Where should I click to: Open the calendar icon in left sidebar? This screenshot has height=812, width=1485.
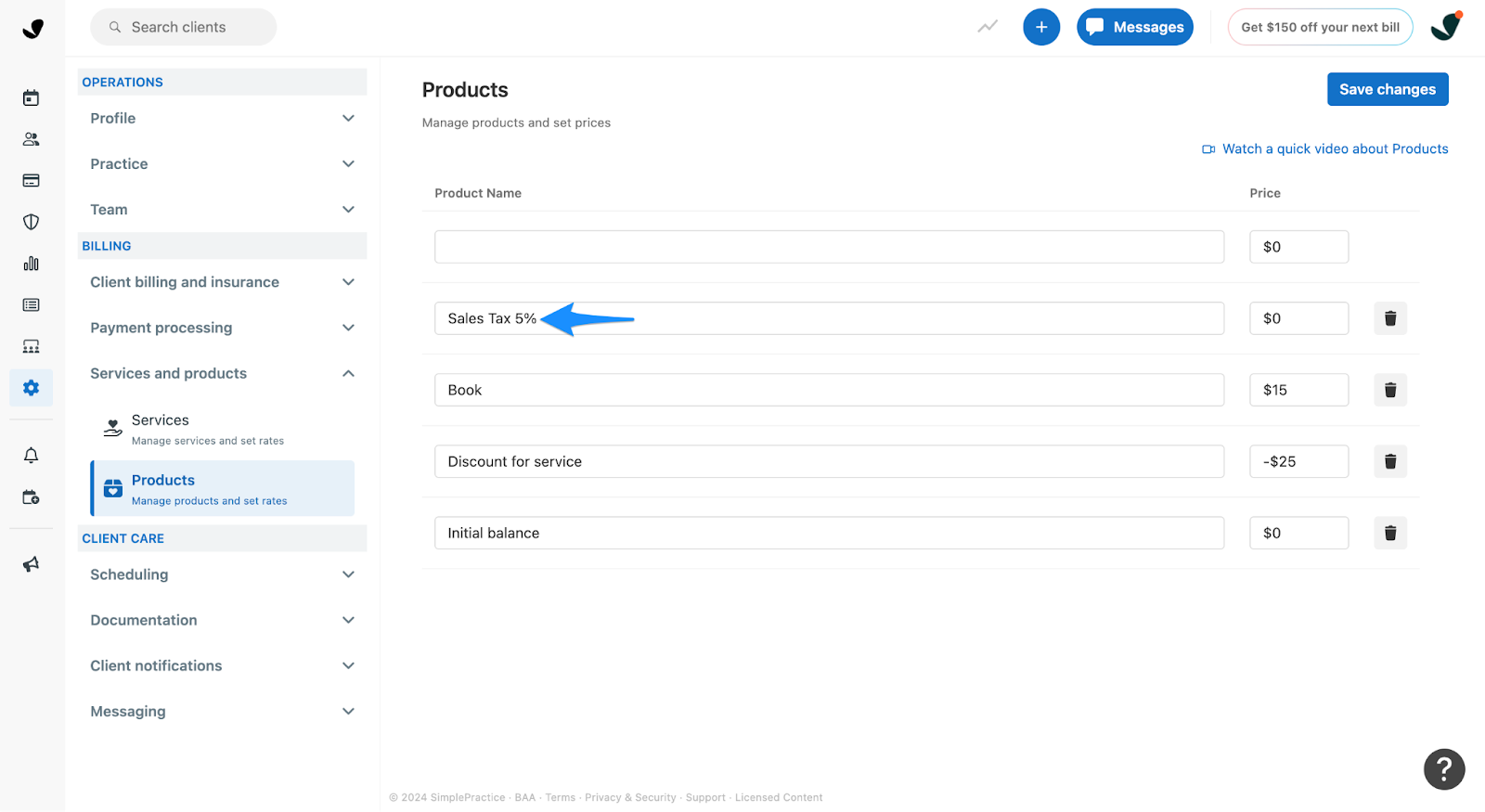[31, 97]
